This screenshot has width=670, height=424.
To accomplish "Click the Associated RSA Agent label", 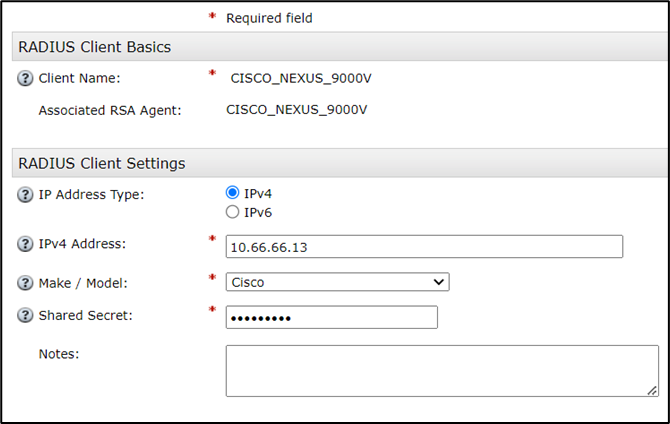I will coord(110,110).
